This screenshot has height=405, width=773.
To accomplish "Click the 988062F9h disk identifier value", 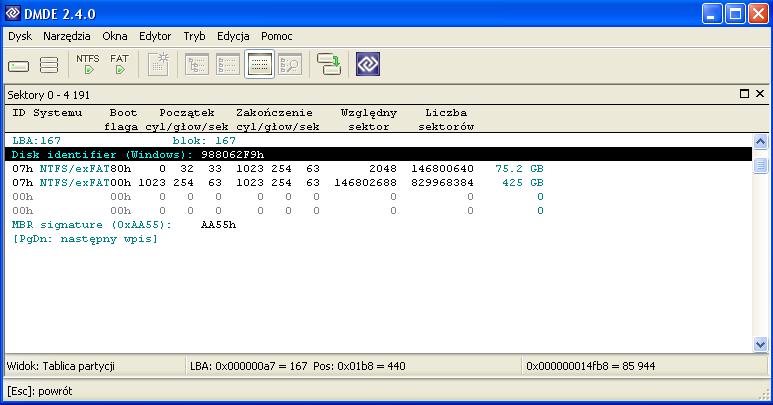I will pyautogui.click(x=232, y=154).
